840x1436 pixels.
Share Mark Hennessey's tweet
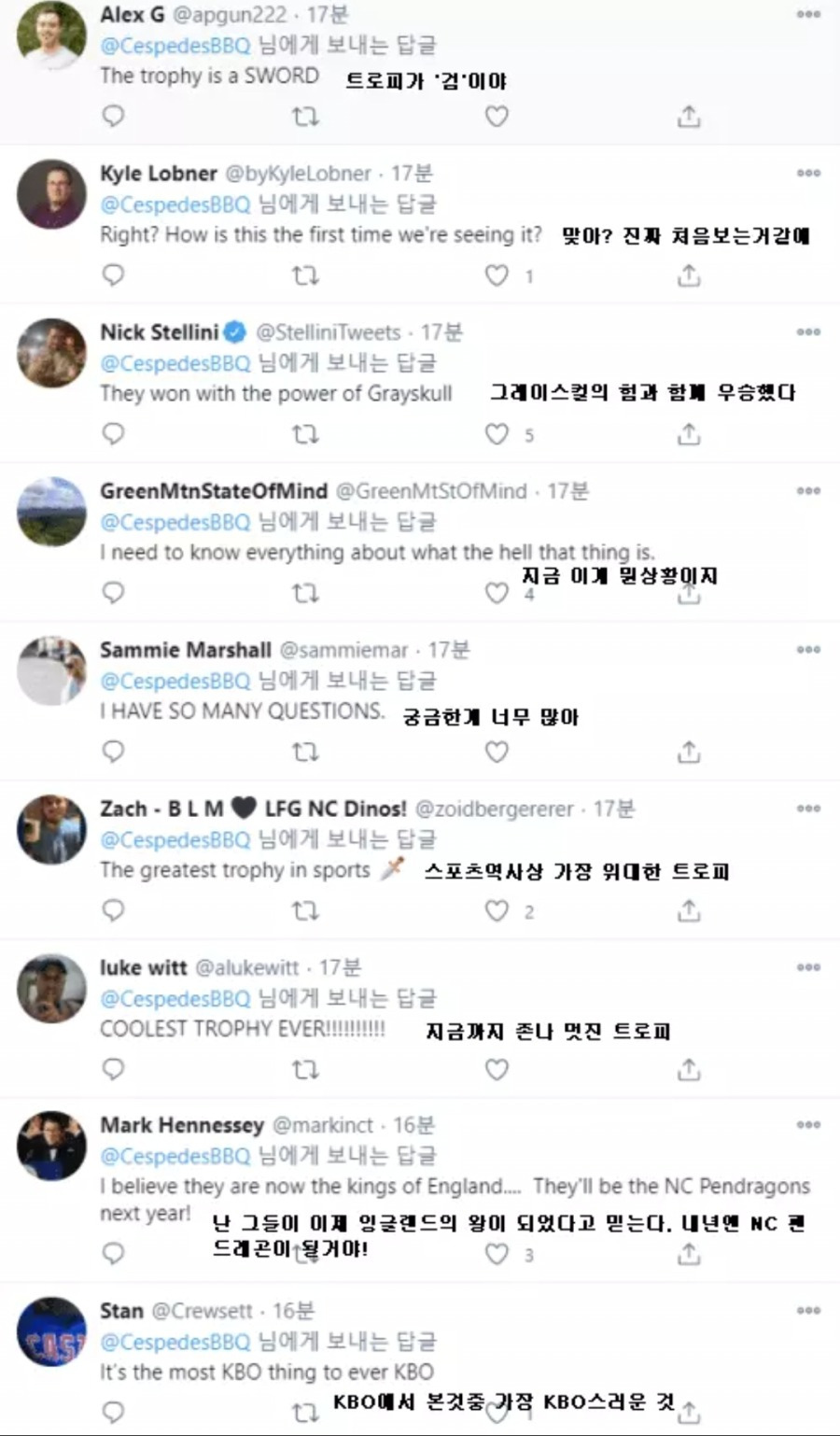coord(689,1254)
